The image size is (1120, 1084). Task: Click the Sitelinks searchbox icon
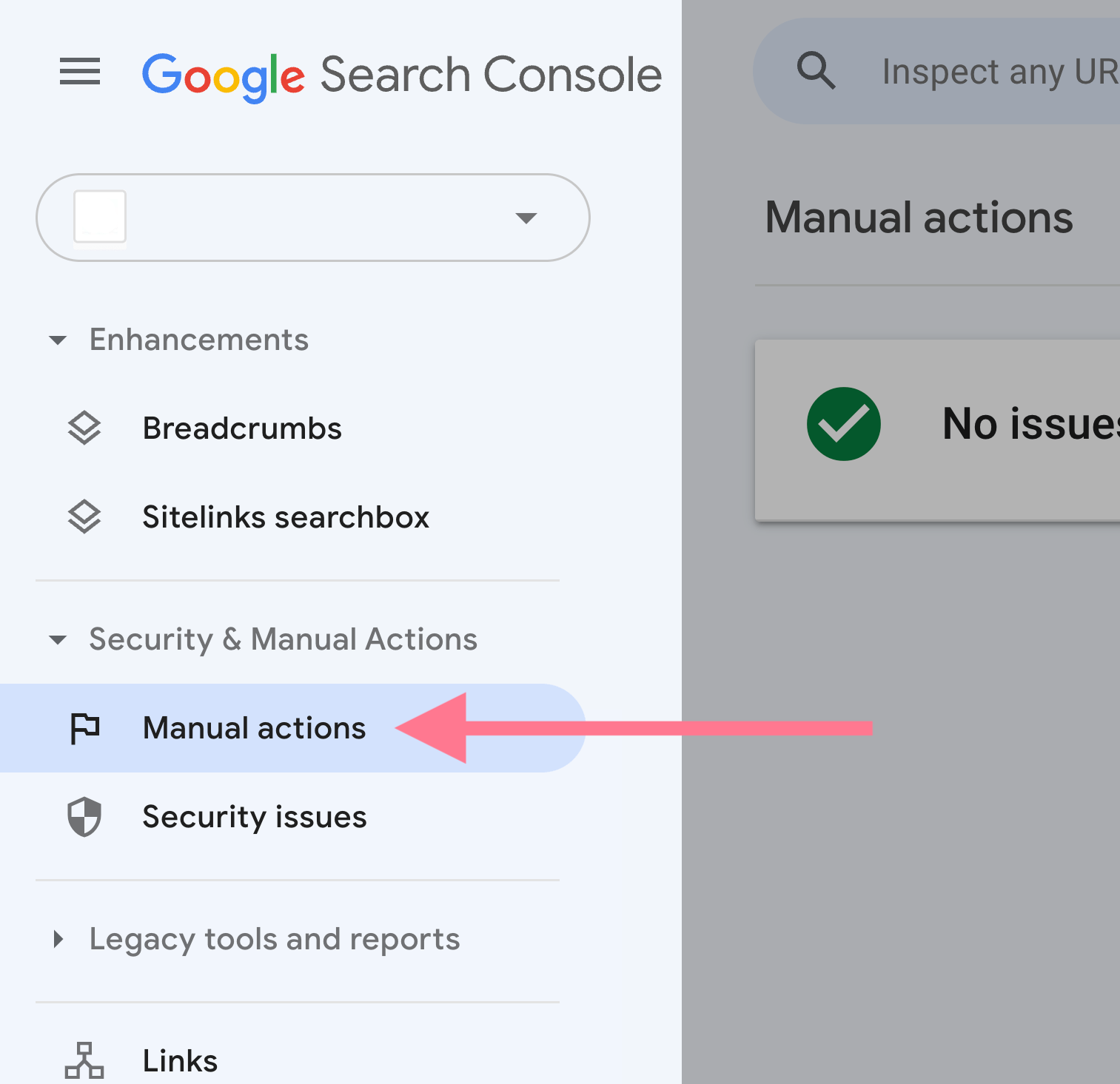[84, 516]
